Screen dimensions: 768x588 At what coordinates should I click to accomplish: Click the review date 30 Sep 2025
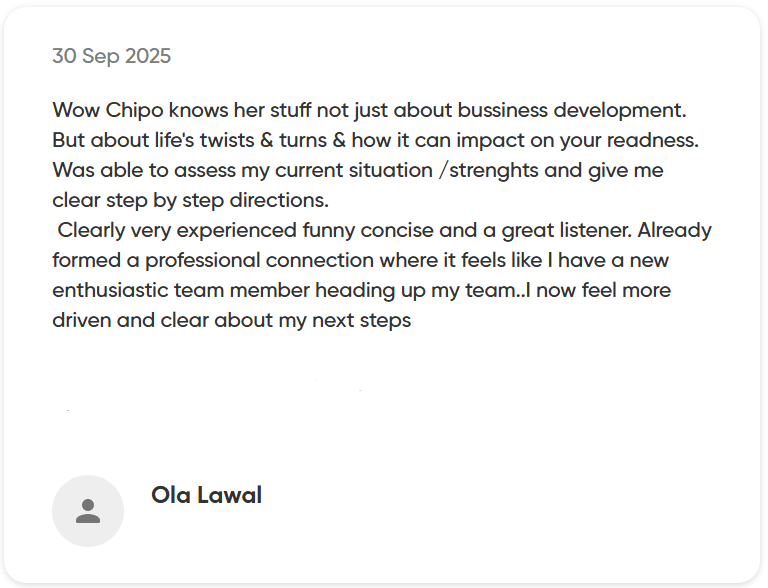click(x=111, y=56)
